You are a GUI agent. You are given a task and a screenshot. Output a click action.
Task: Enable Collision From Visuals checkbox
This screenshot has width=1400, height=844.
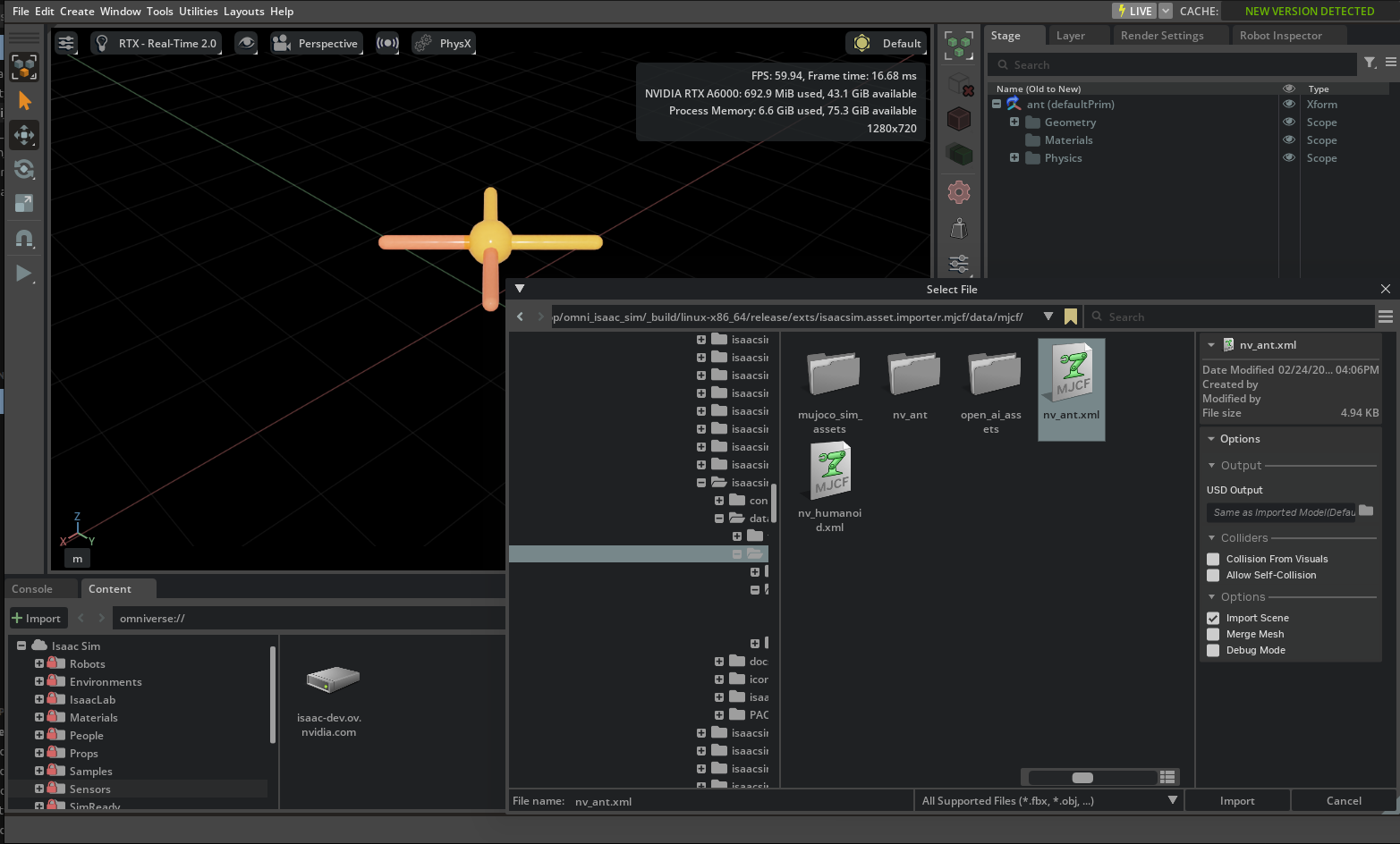point(1213,560)
